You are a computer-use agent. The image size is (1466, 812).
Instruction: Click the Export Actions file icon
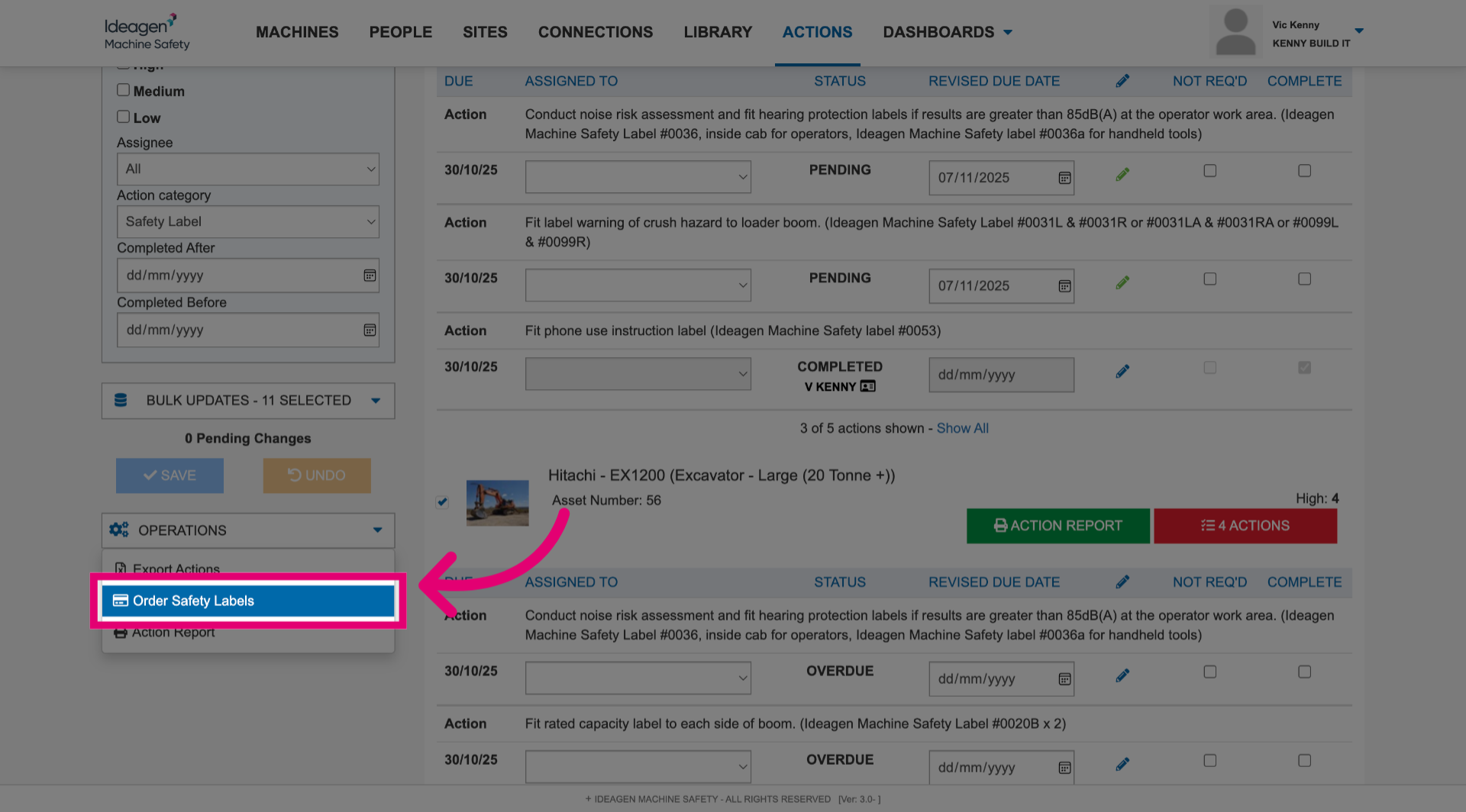(x=121, y=569)
